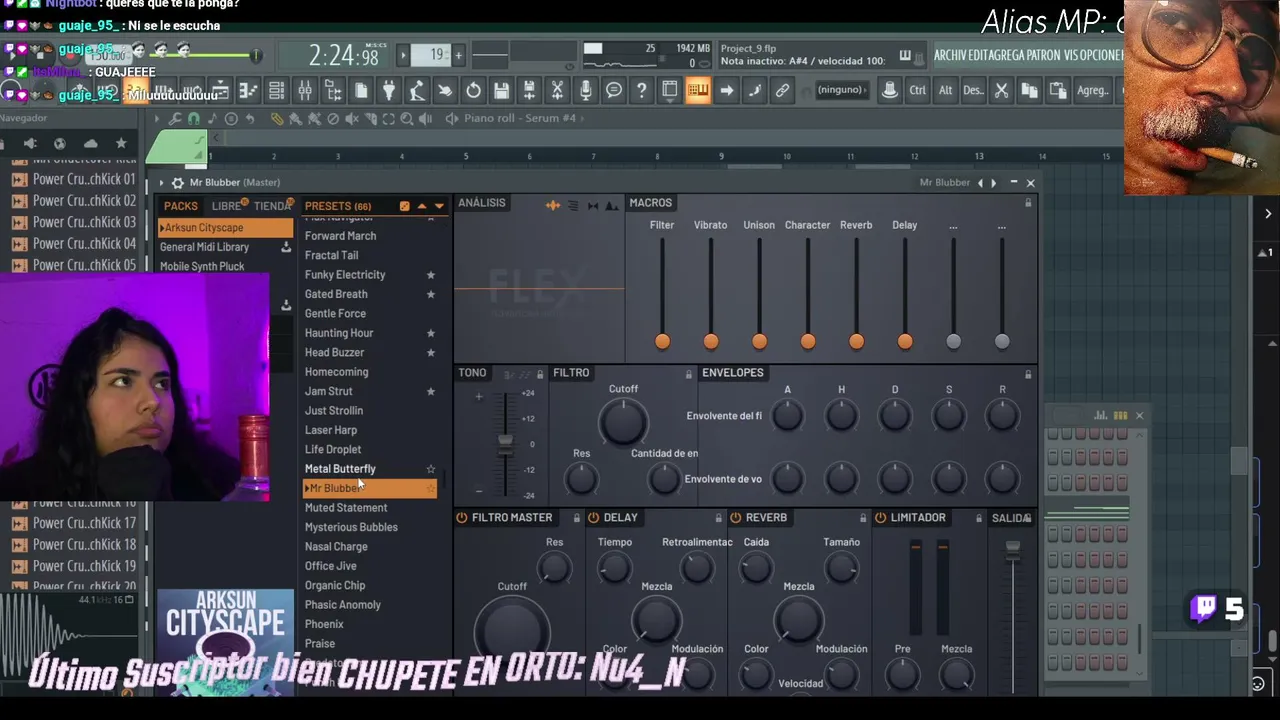Open the PACKS tab

coord(181,206)
